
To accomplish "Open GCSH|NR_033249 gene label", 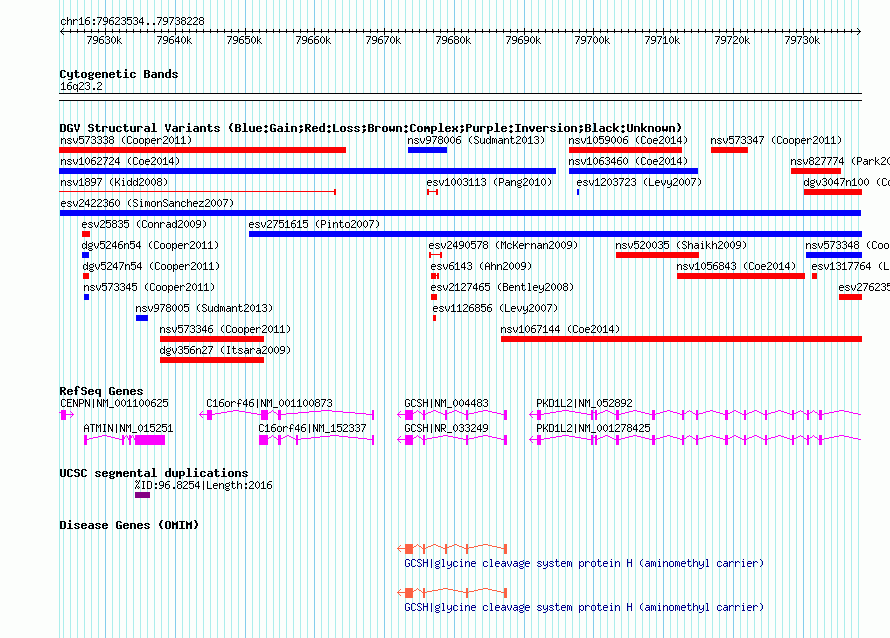I will pos(446,428).
